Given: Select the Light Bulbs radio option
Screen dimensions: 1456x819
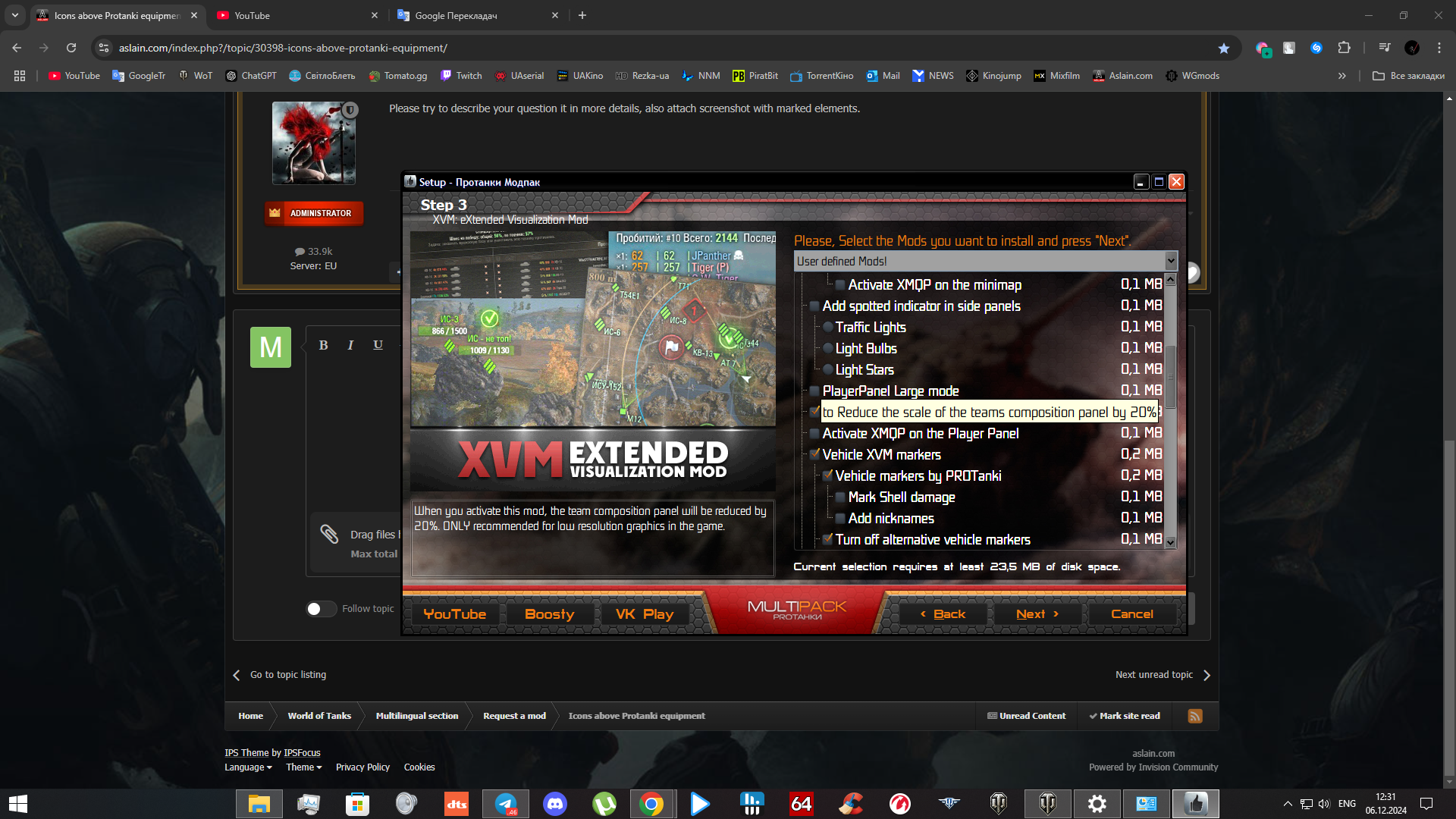Looking at the screenshot, I should click(x=827, y=349).
